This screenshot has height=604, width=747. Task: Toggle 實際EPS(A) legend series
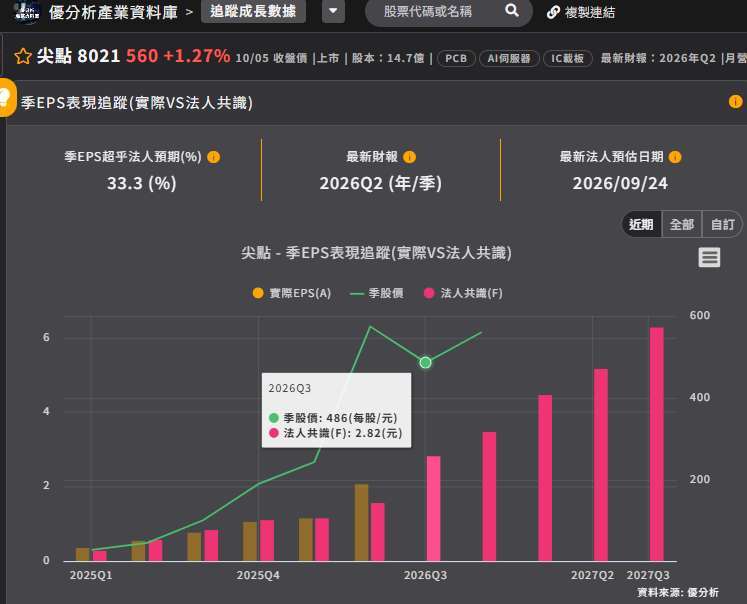click(x=292, y=293)
